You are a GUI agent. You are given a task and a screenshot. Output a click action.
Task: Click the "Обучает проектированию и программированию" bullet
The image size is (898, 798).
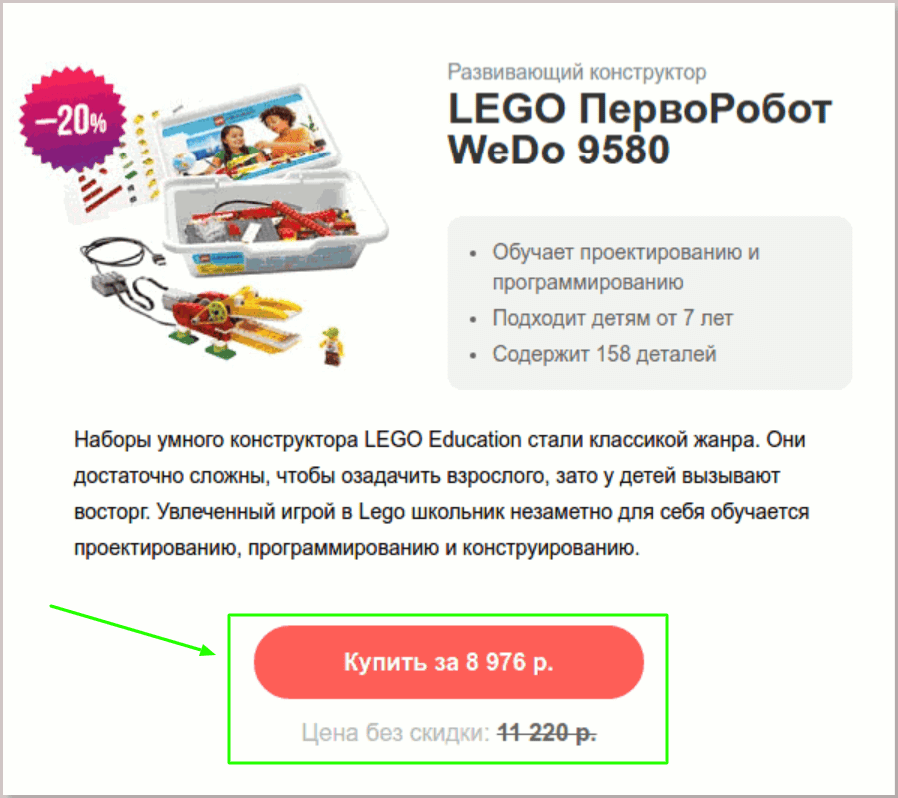(625, 267)
